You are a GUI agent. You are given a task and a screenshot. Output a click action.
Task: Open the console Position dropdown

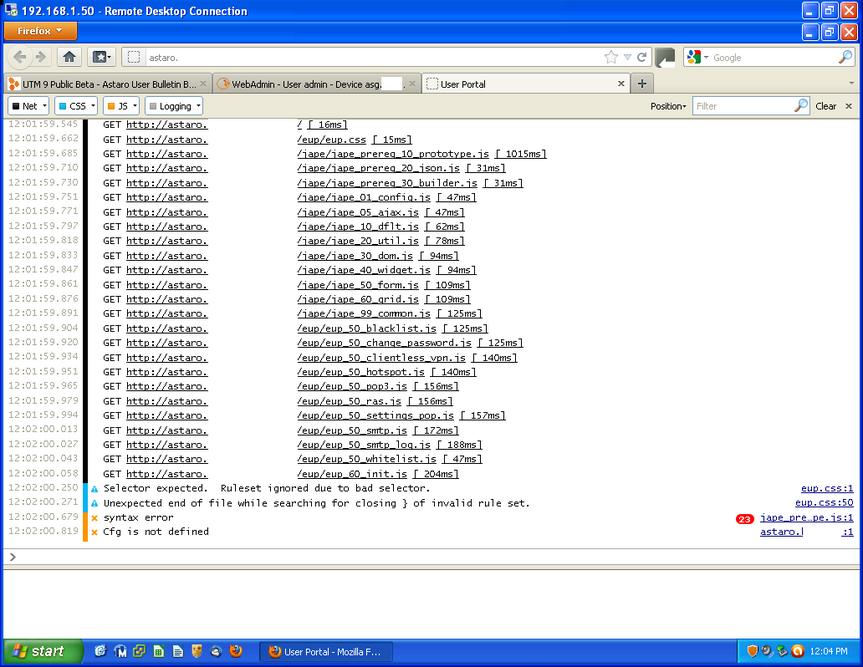(x=668, y=106)
